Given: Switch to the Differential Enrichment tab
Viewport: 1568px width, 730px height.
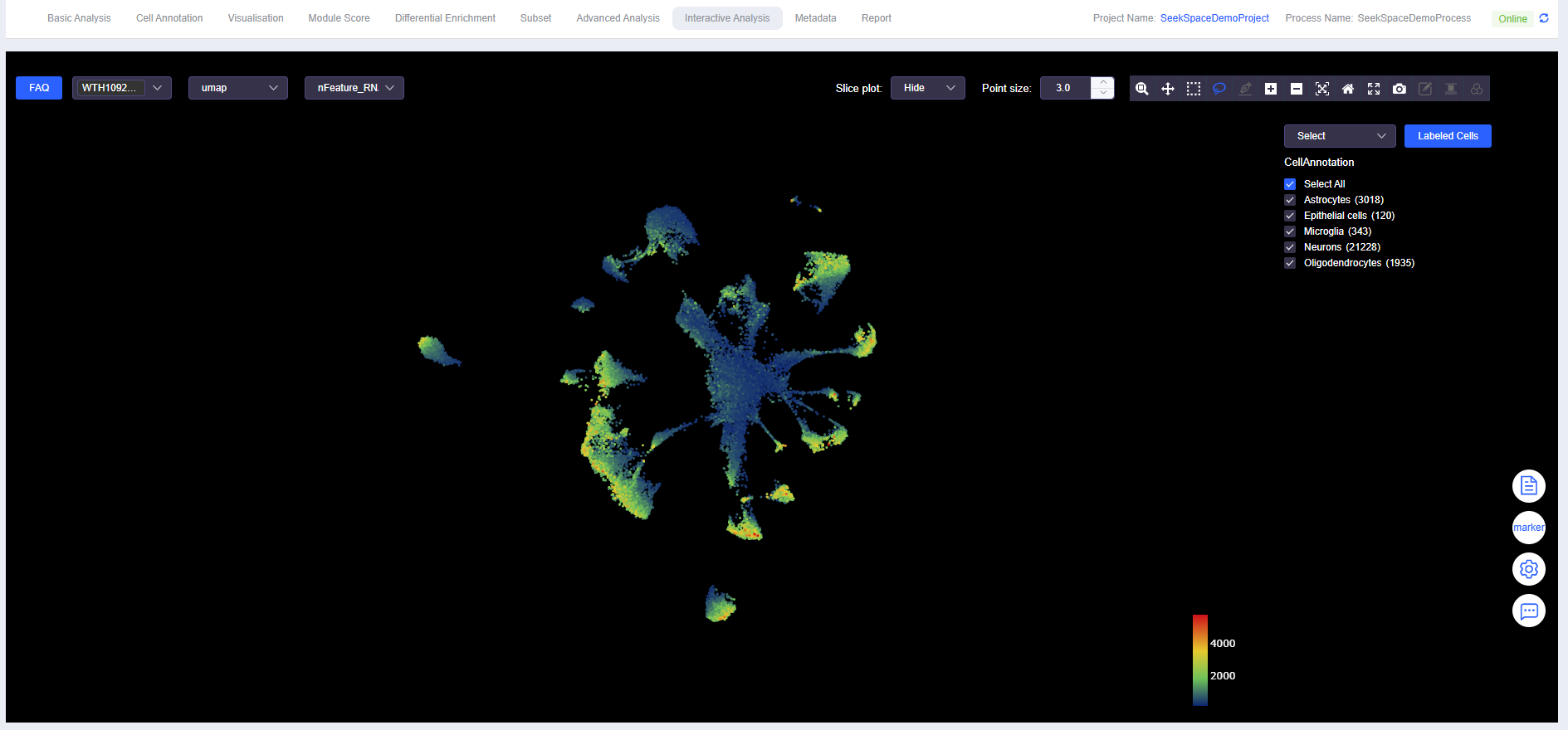Looking at the screenshot, I should (x=445, y=18).
